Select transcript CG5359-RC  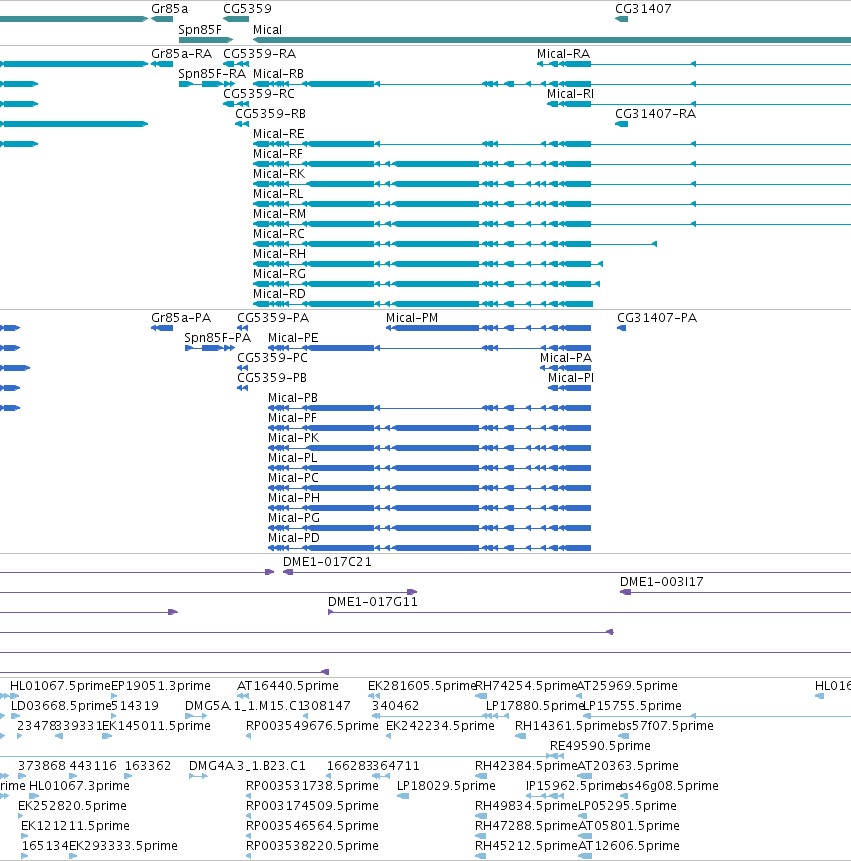coord(259,94)
